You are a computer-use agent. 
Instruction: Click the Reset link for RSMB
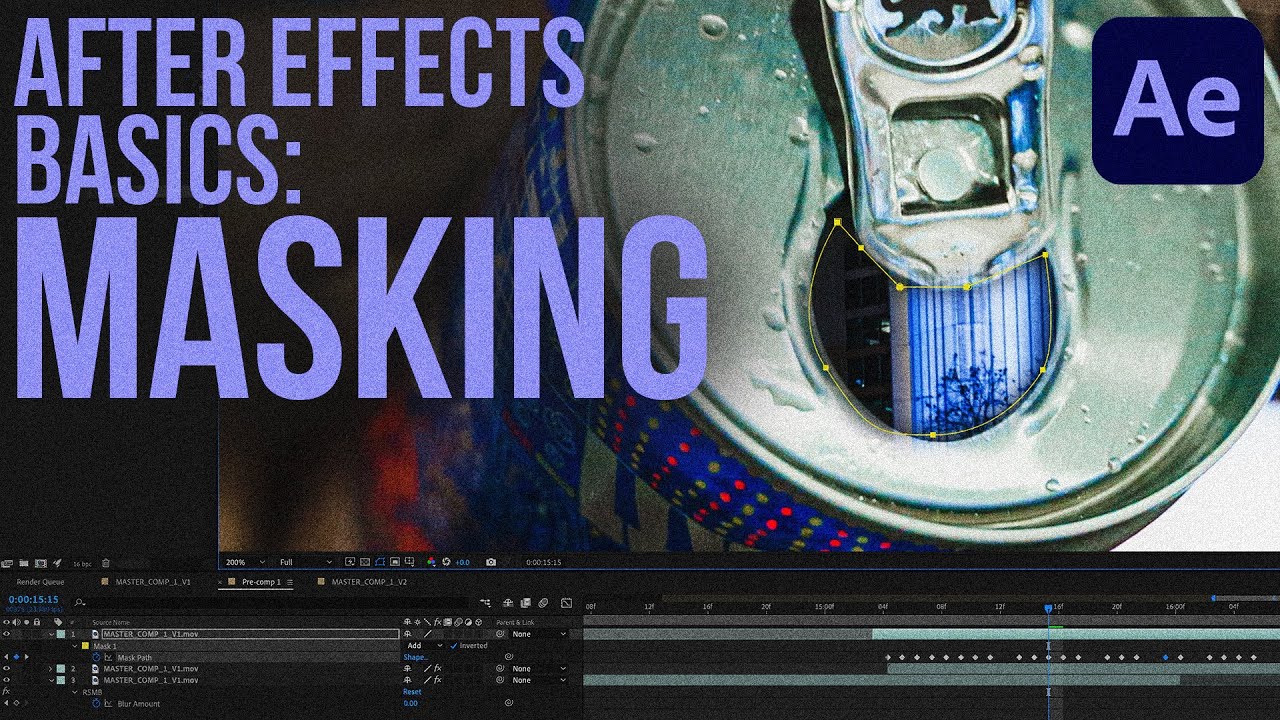(x=412, y=692)
